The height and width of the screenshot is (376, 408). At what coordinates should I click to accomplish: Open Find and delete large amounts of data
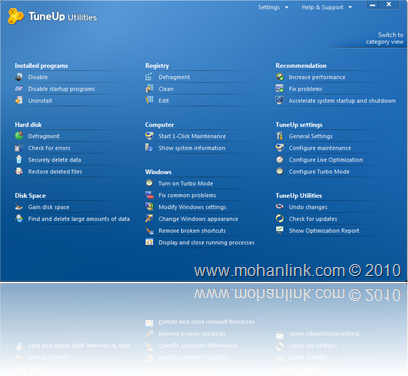79,219
